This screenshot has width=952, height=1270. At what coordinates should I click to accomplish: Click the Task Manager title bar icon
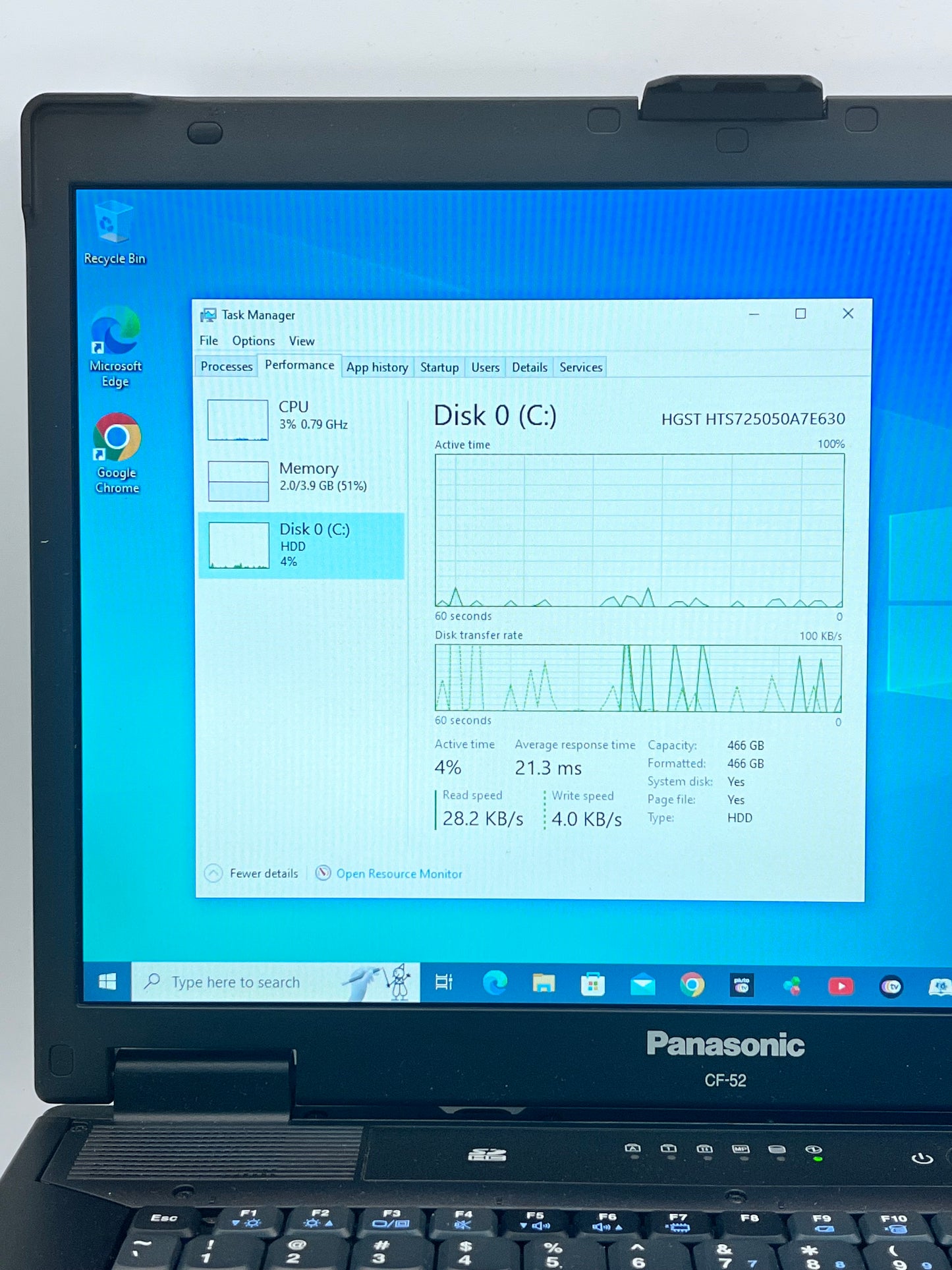click(x=208, y=315)
